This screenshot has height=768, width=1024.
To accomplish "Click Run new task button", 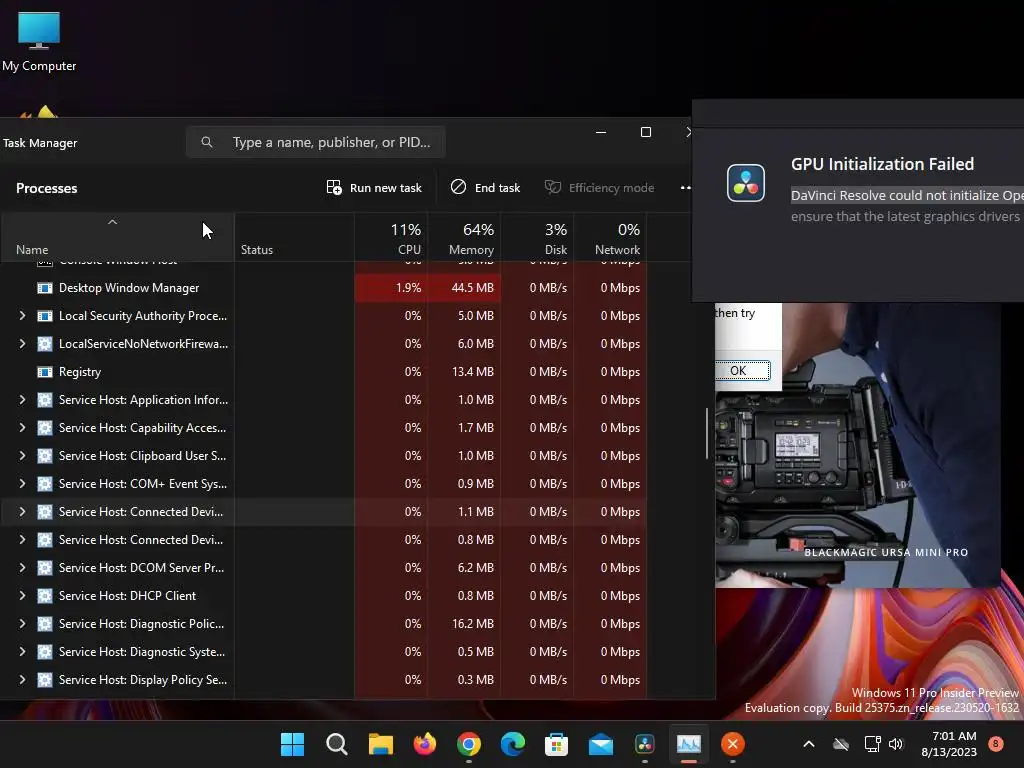I will pos(374,188).
